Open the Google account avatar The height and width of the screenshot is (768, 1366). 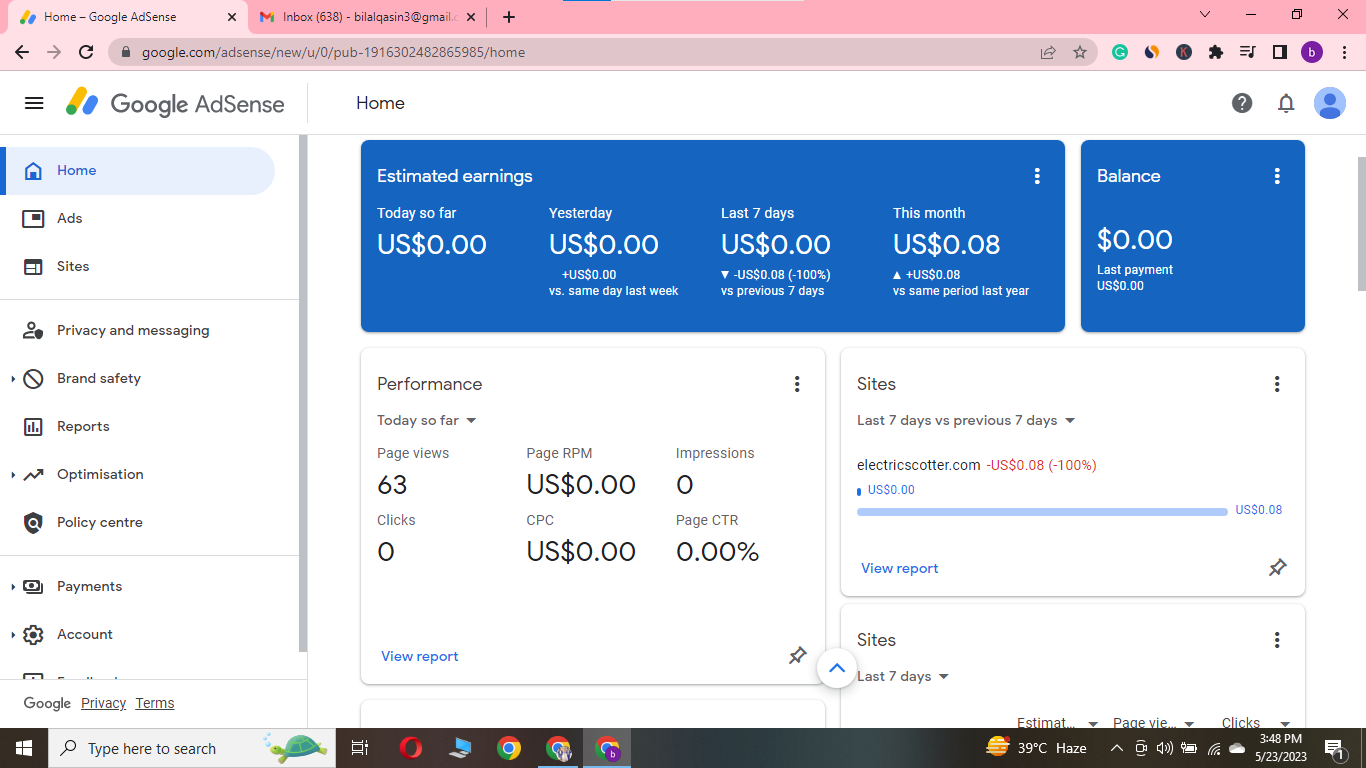(1330, 103)
